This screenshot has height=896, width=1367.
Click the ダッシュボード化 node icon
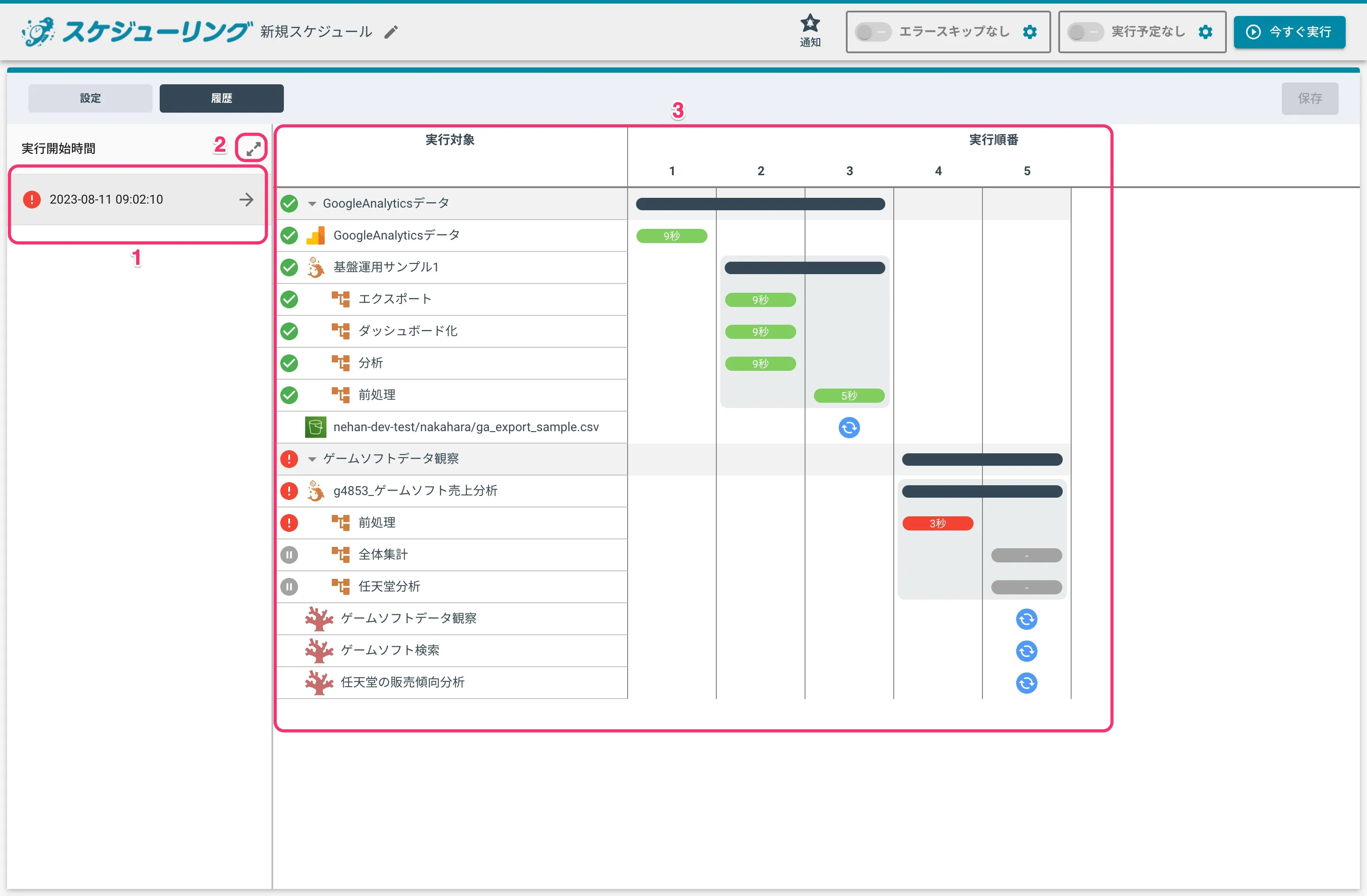341,331
